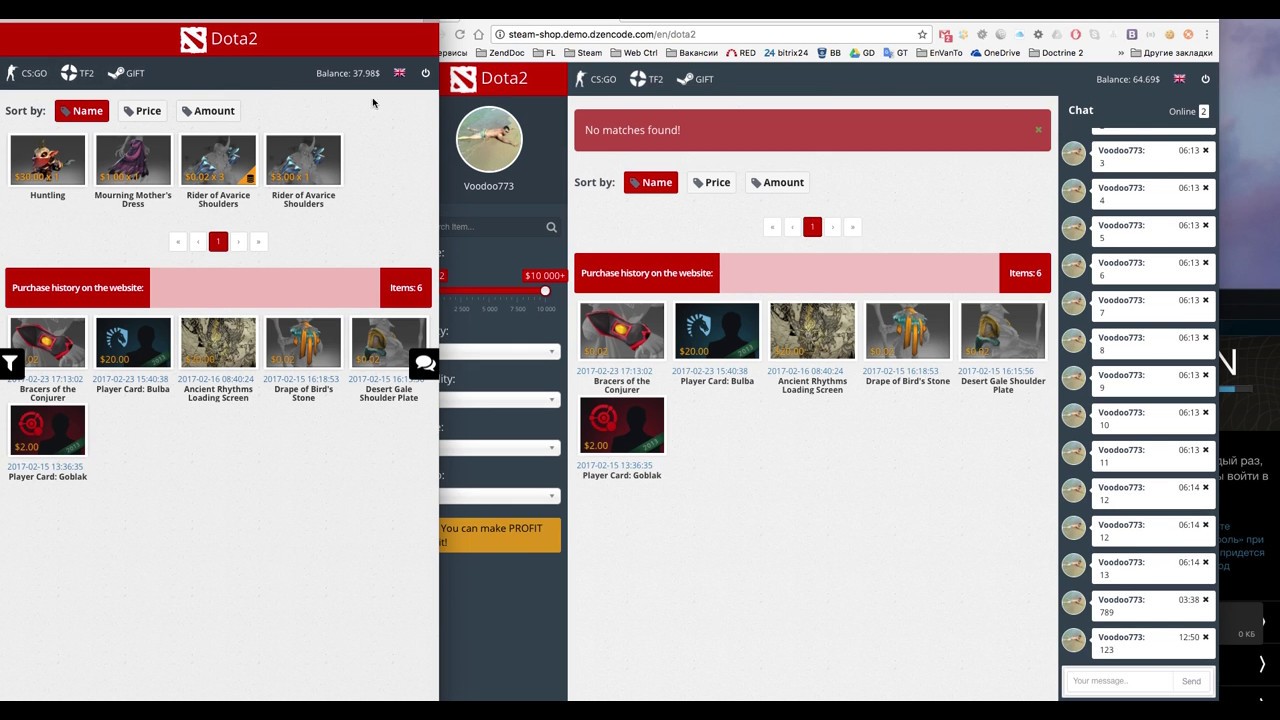Sort by Price in browser window
Viewport: 1280px width, 720px height.
coord(711,182)
